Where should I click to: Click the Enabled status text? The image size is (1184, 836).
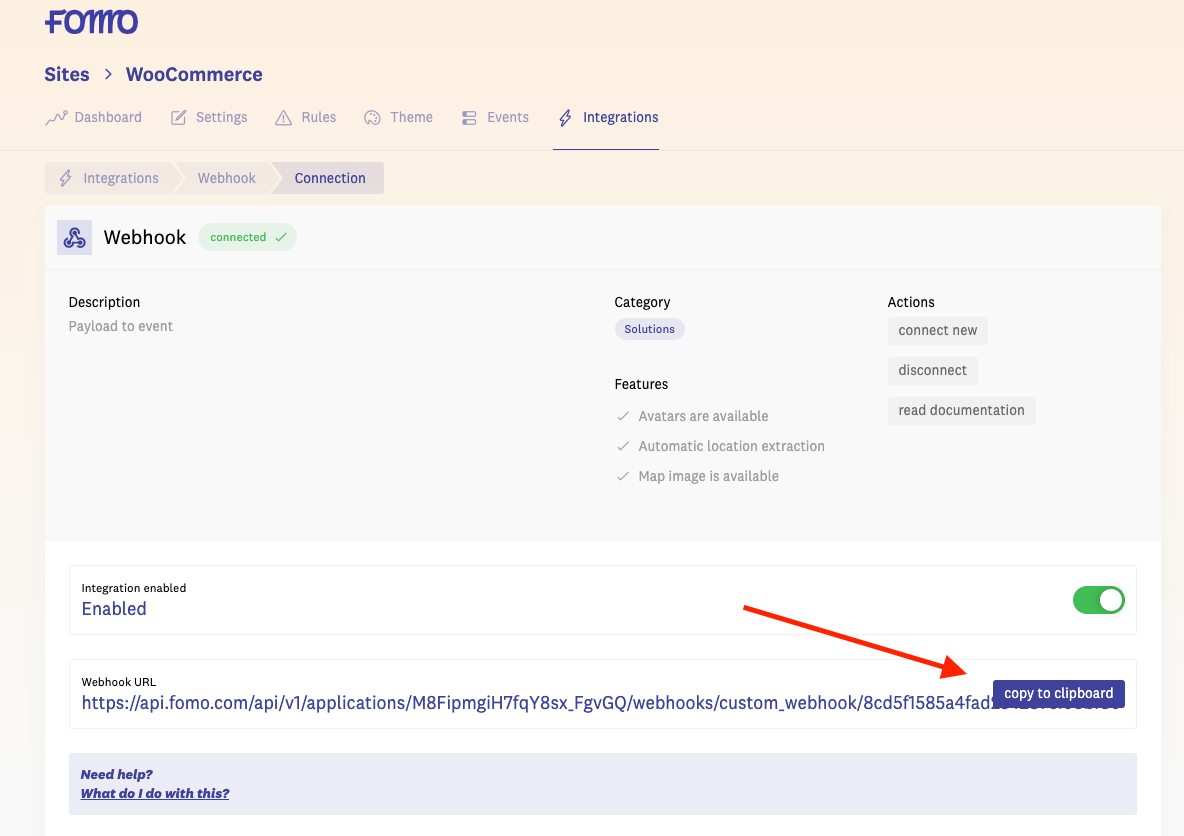114,609
